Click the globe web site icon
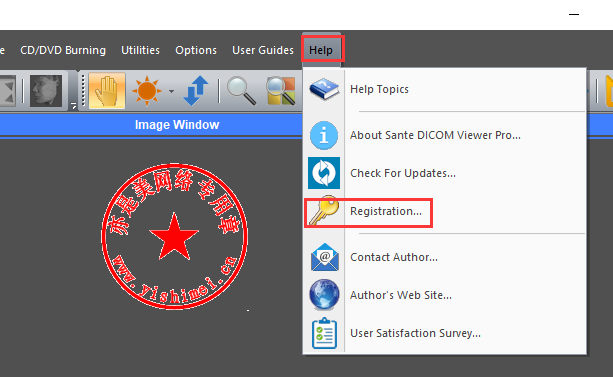 324,294
